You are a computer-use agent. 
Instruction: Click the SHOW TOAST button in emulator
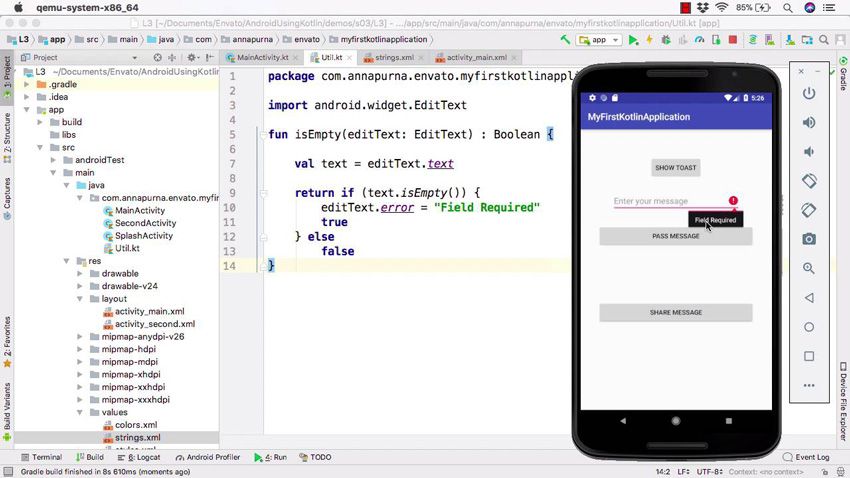point(675,168)
